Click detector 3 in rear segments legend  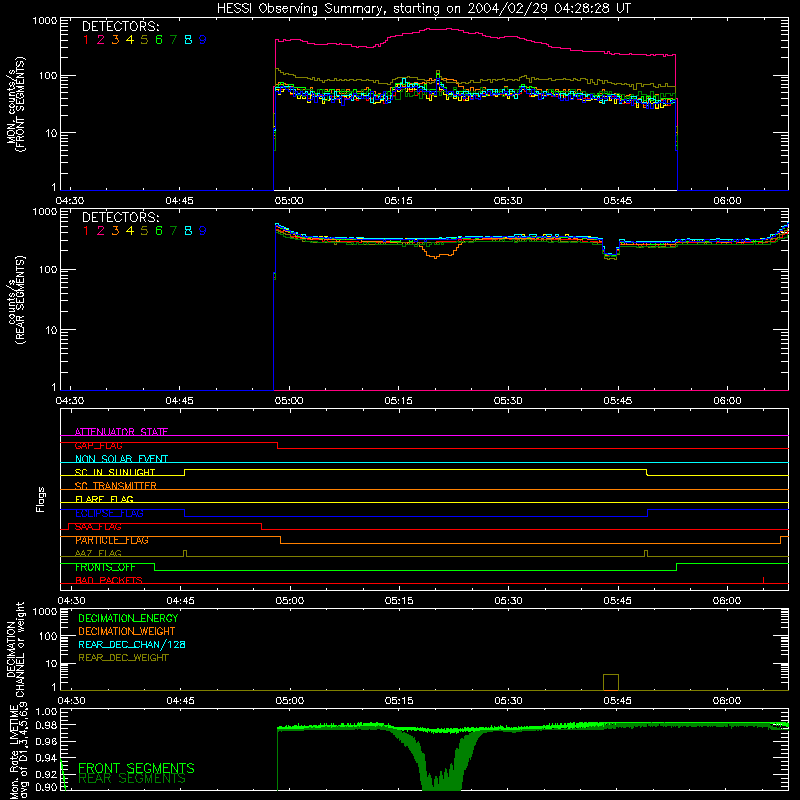click(115, 231)
